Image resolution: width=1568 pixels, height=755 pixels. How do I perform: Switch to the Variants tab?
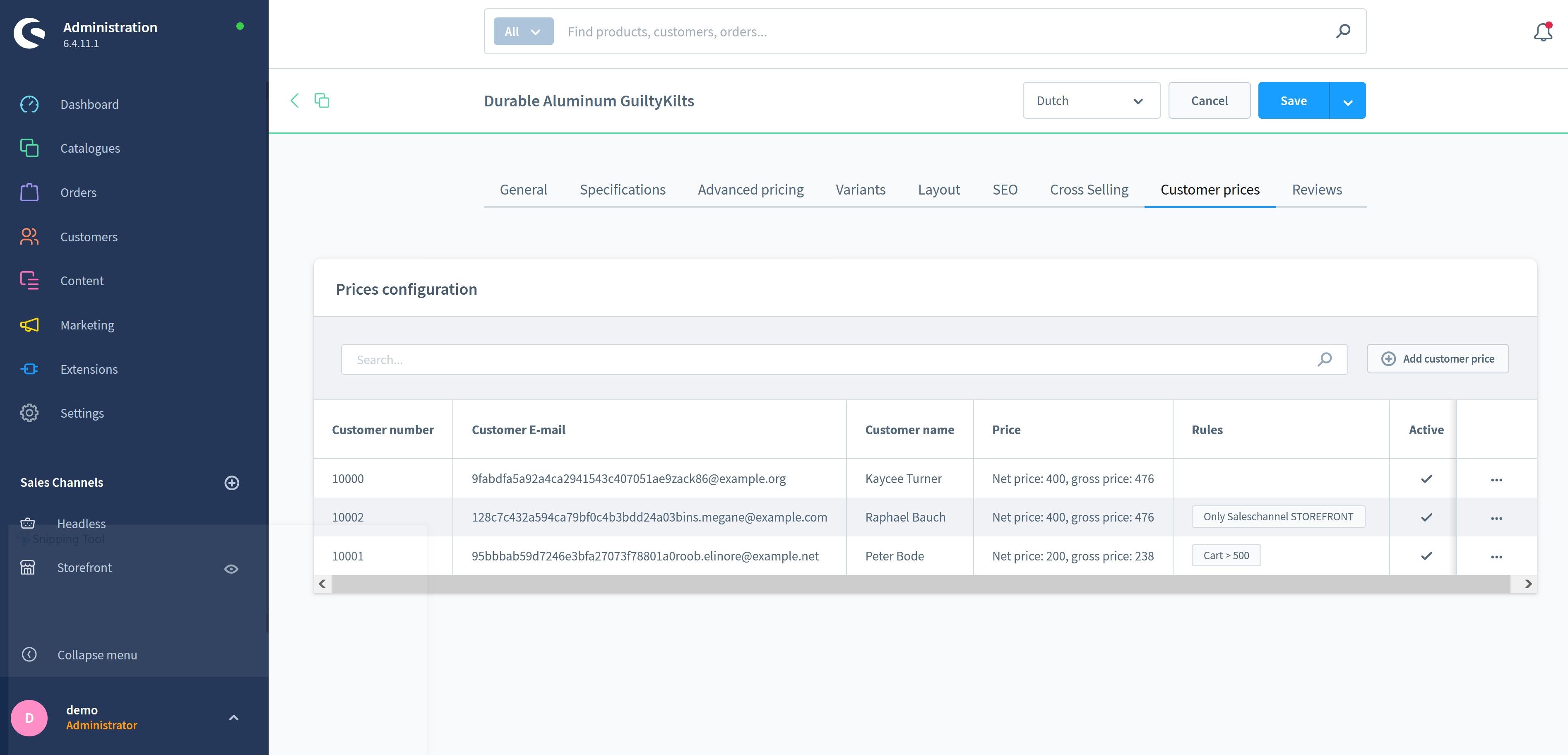tap(860, 189)
